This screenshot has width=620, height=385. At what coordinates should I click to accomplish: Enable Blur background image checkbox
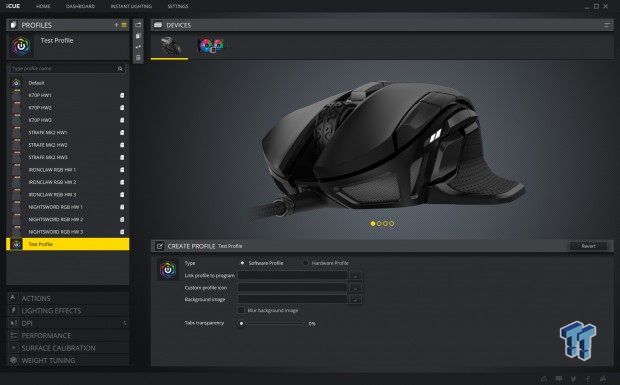[x=240, y=310]
